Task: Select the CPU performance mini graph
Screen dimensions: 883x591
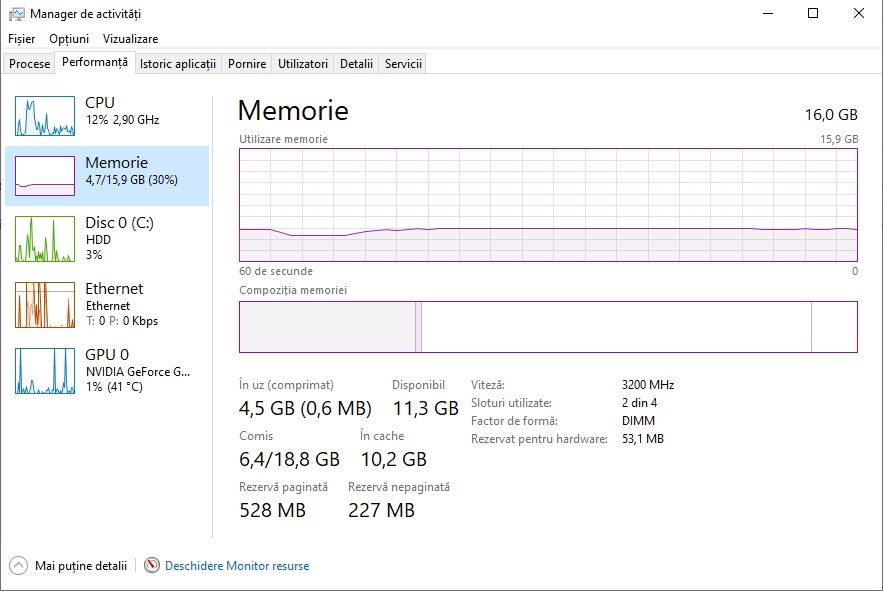Action: click(x=45, y=116)
